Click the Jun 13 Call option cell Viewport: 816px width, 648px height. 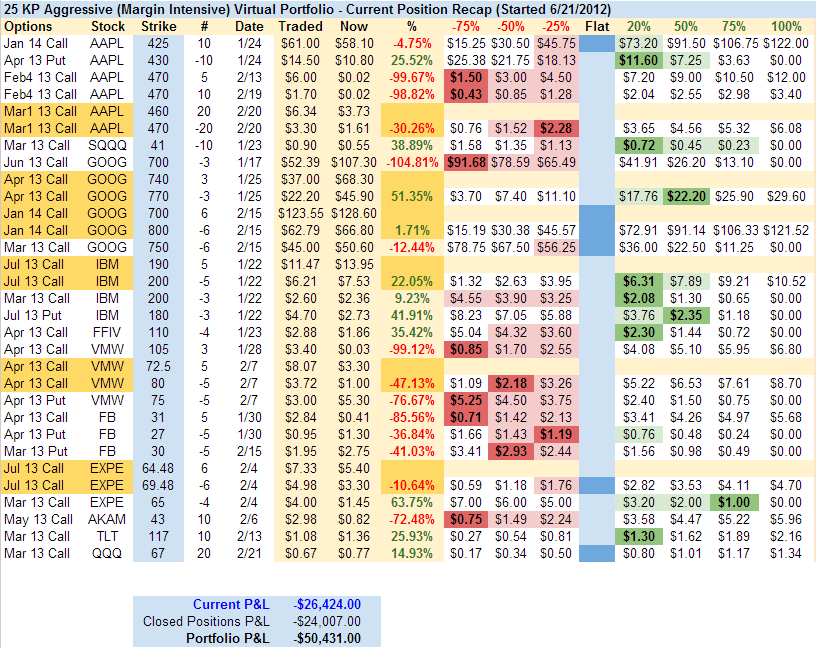(x=37, y=162)
